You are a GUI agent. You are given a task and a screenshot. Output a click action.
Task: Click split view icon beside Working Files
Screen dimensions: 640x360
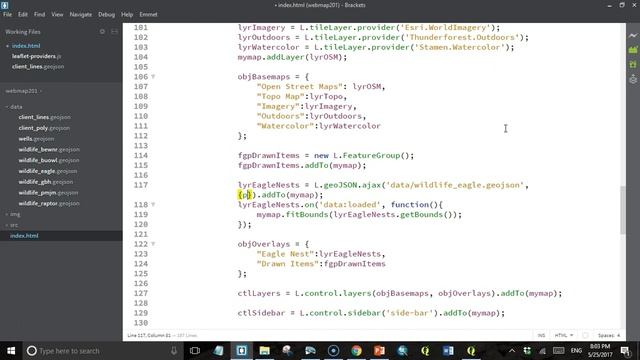click(x=114, y=31)
